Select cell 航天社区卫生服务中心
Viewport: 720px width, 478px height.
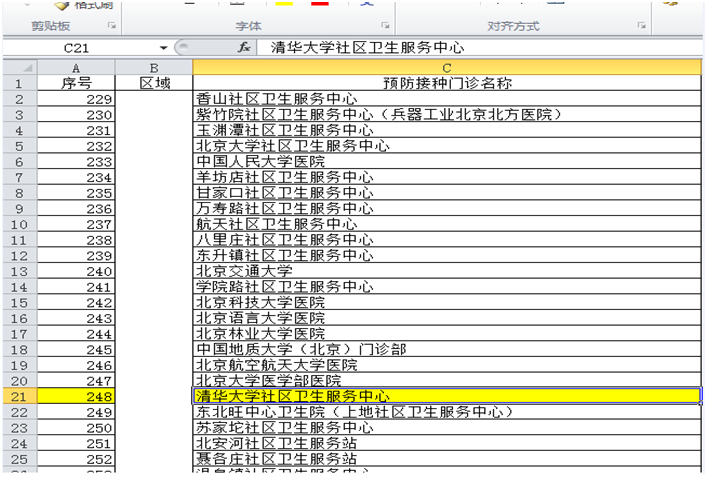click(447, 224)
